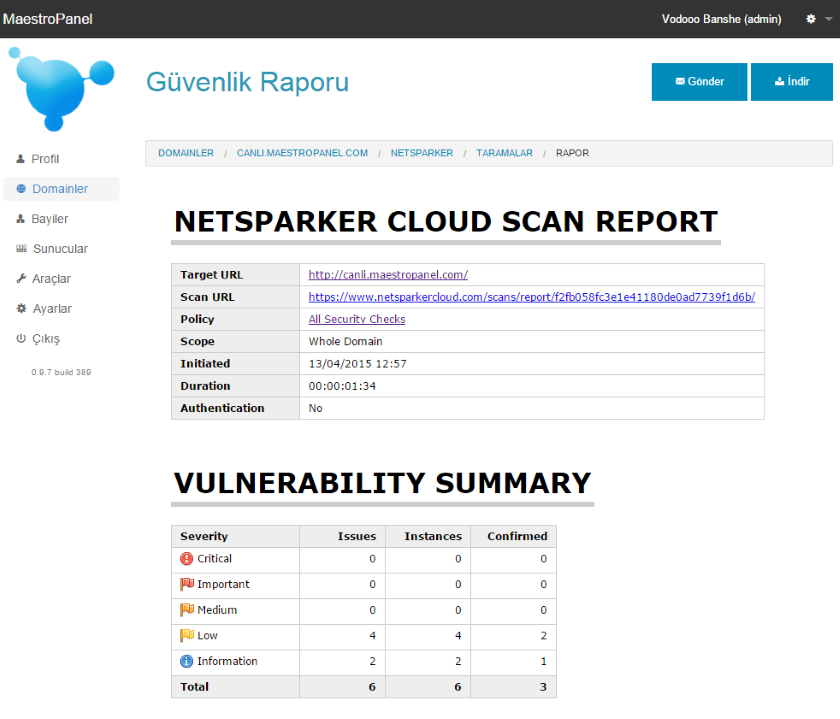Click the download icon on İndir button
The image size is (840, 719).
779,81
